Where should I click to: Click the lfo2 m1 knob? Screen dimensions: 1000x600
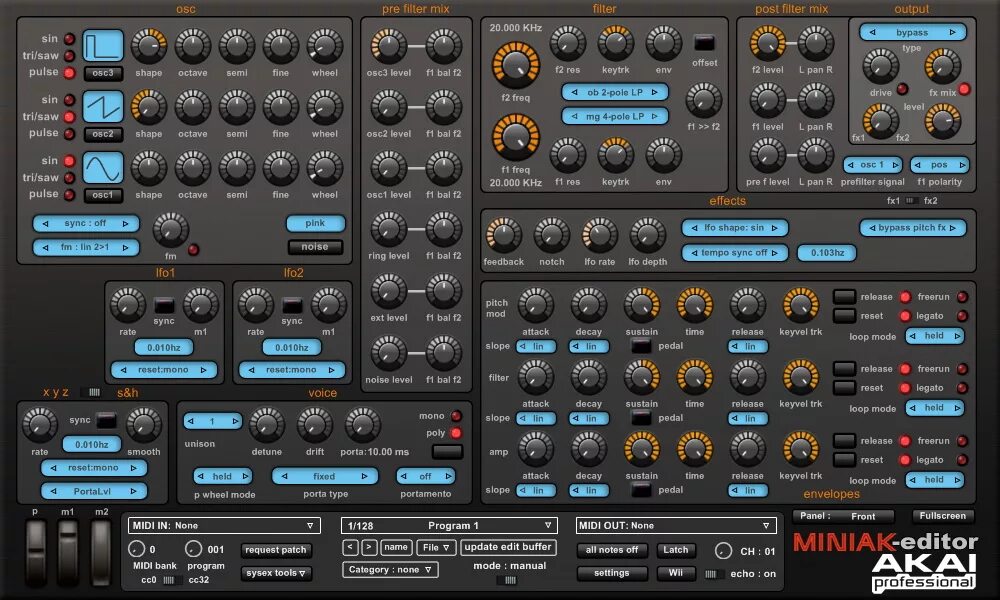tap(328, 305)
